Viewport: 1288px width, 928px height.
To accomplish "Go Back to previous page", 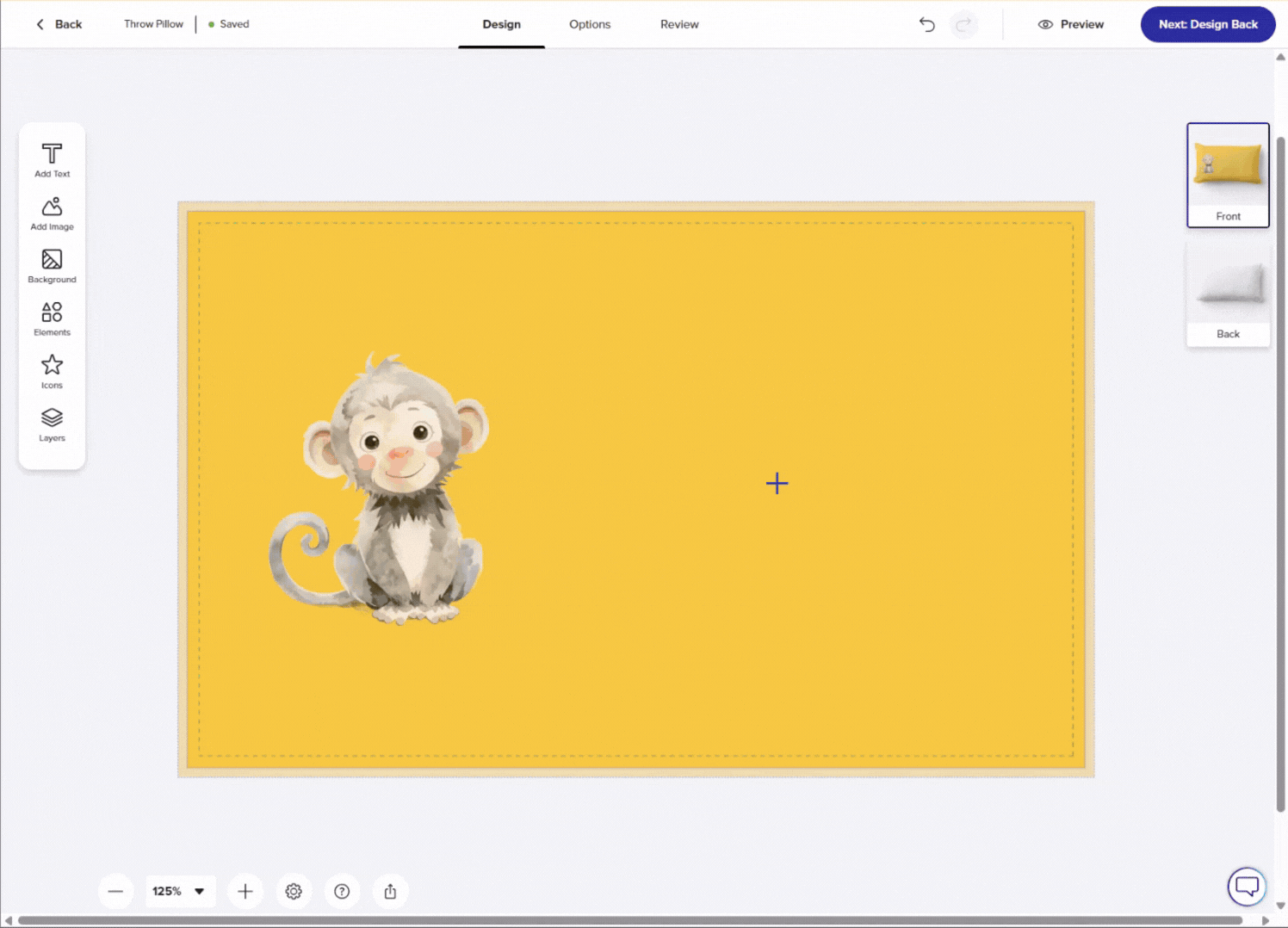I will 59,24.
